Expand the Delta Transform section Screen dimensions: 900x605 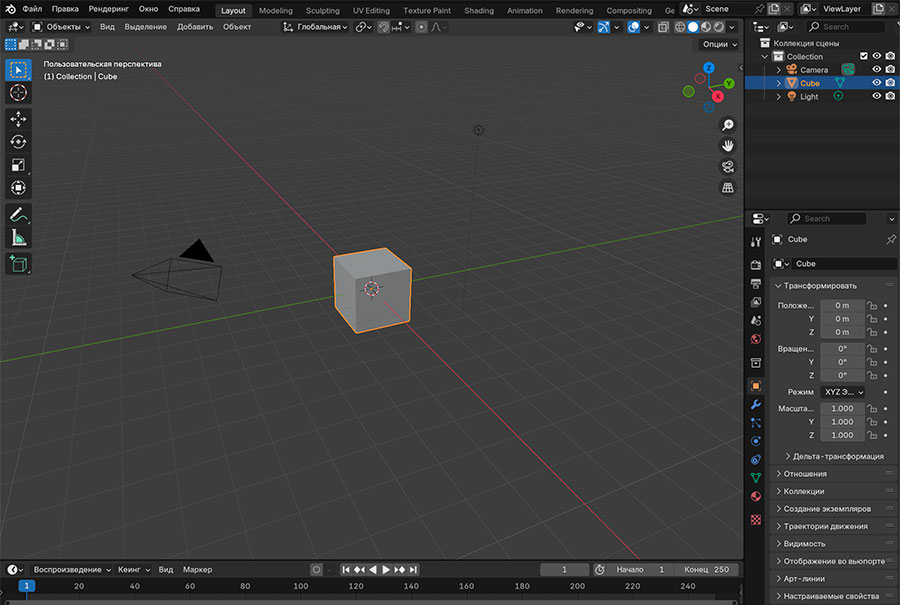[x=838, y=456]
